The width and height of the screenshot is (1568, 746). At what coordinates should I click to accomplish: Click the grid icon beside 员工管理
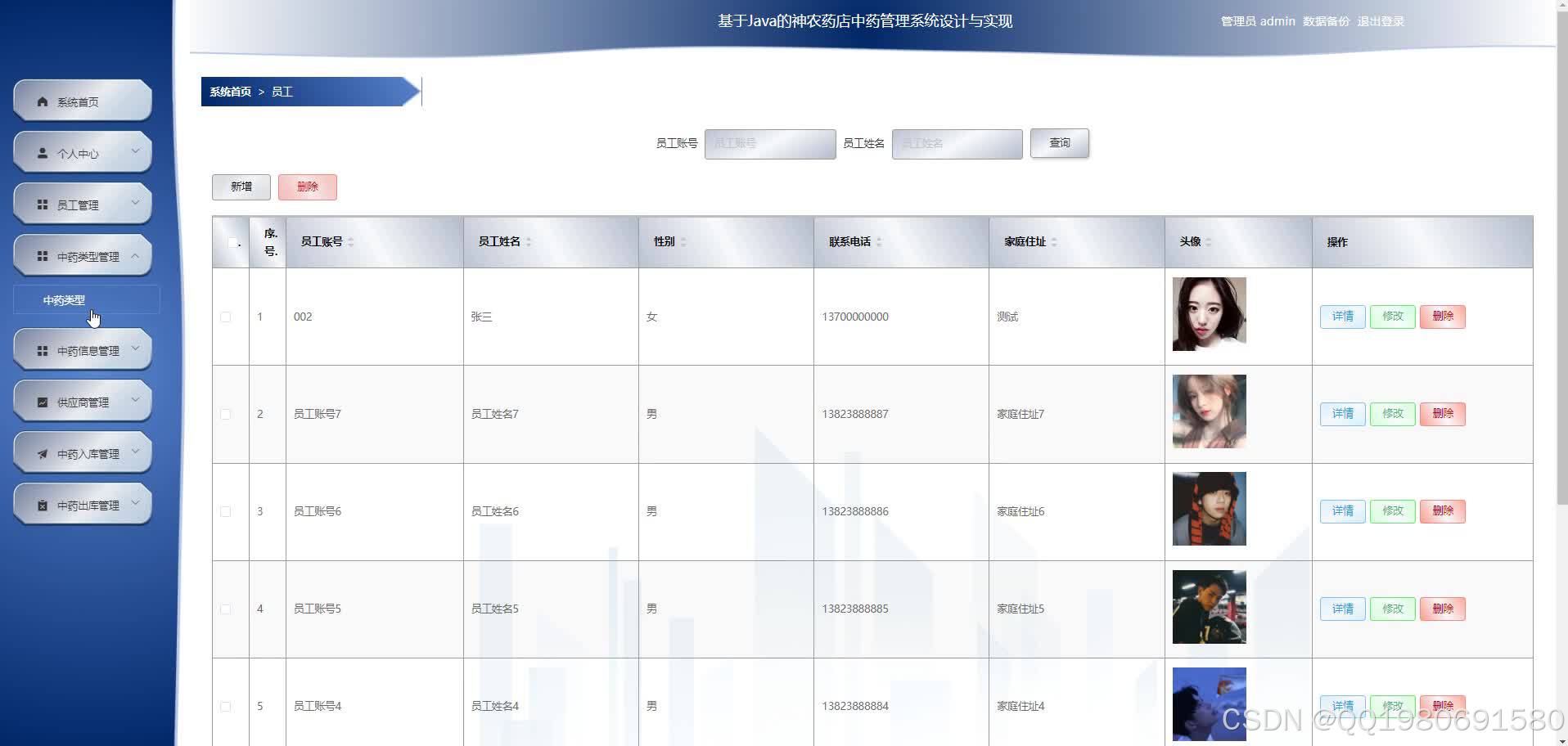(43, 204)
